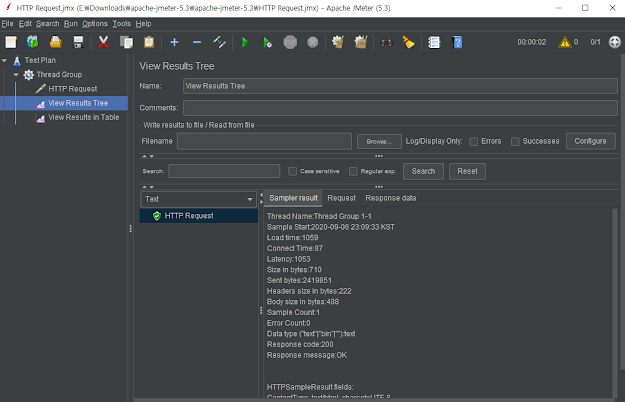Click the sampler result vertical scrollbar
Screen dimensions: 625x402
click(x=615, y=303)
